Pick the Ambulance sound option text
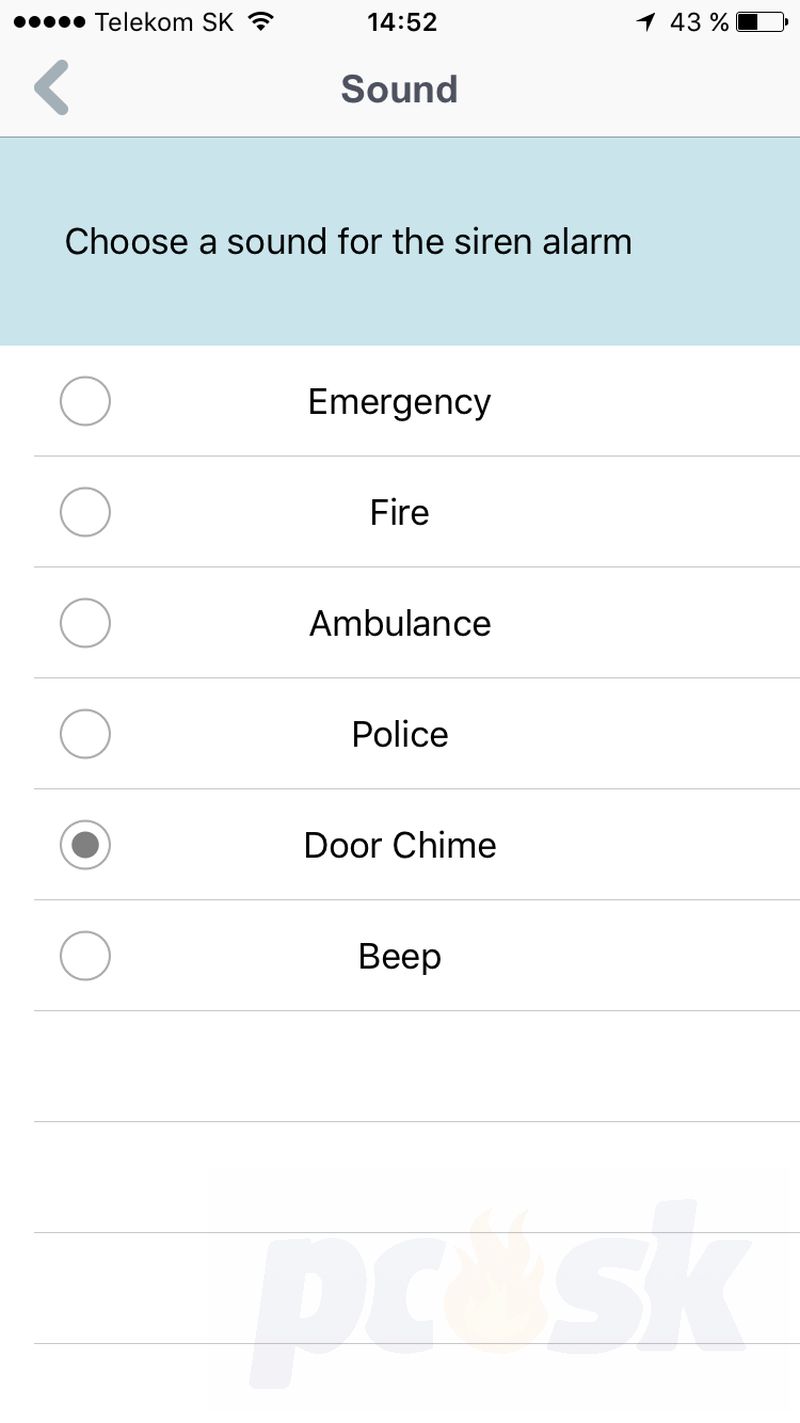800x1423 pixels. 400,623
